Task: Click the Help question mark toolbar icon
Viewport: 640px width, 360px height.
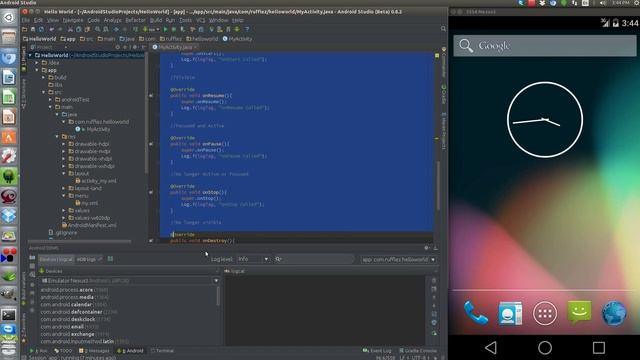Action: pyautogui.click(x=247, y=29)
